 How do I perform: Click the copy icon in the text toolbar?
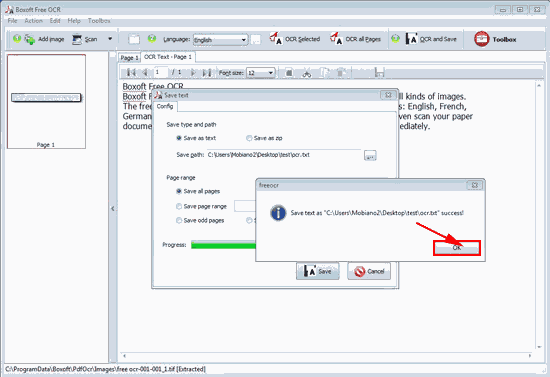324,73
